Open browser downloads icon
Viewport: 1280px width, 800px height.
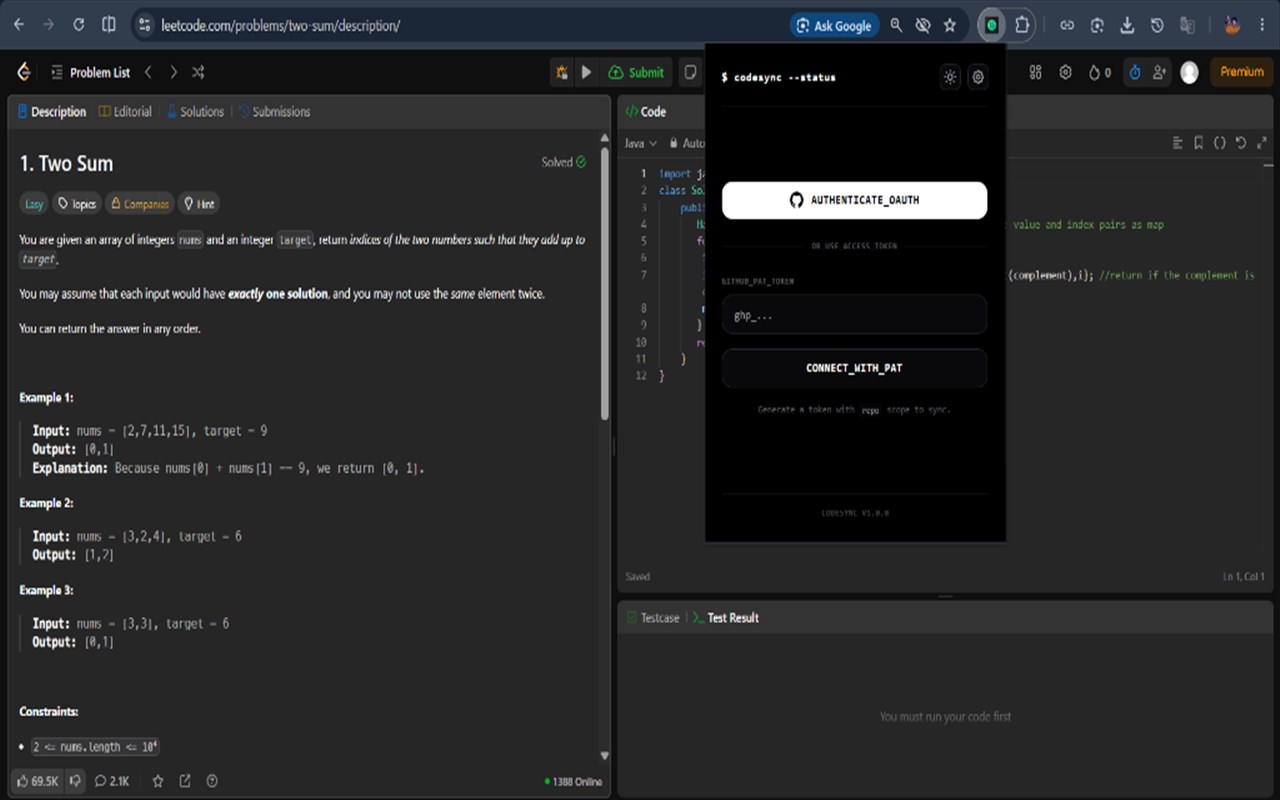(x=1127, y=25)
